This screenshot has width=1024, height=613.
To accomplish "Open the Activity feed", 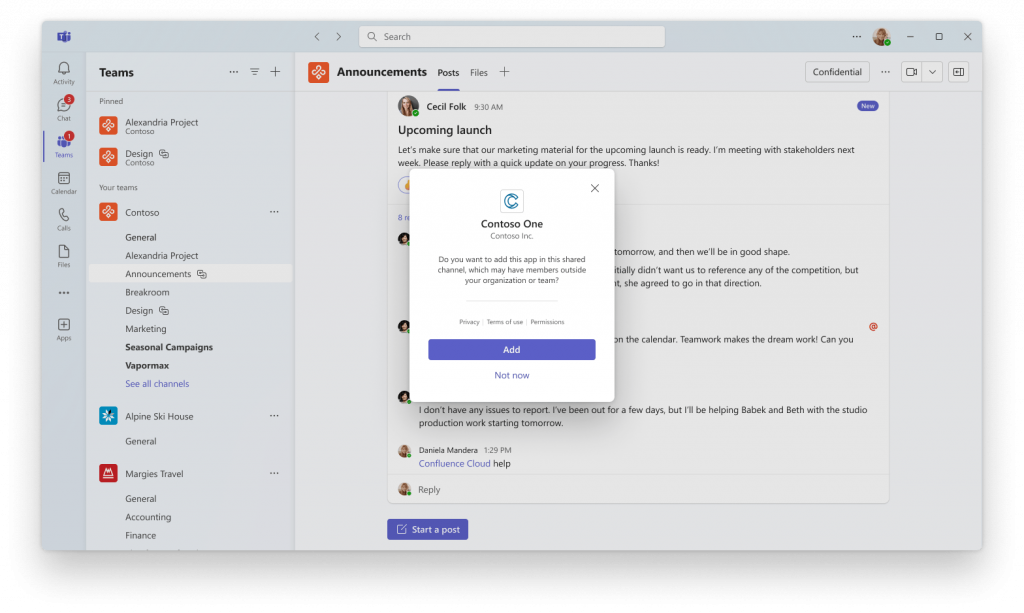I will click(63, 72).
